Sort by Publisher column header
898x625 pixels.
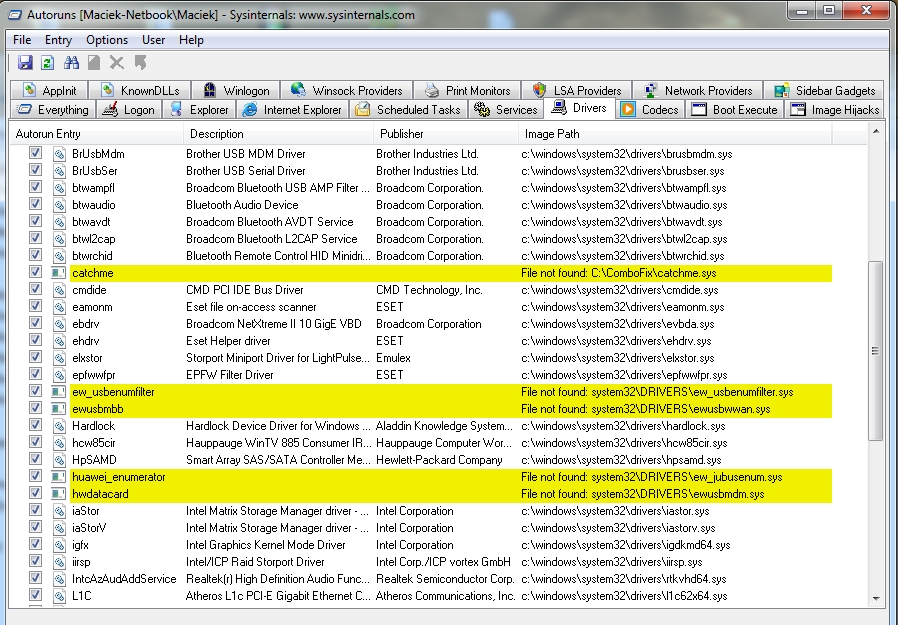point(446,134)
